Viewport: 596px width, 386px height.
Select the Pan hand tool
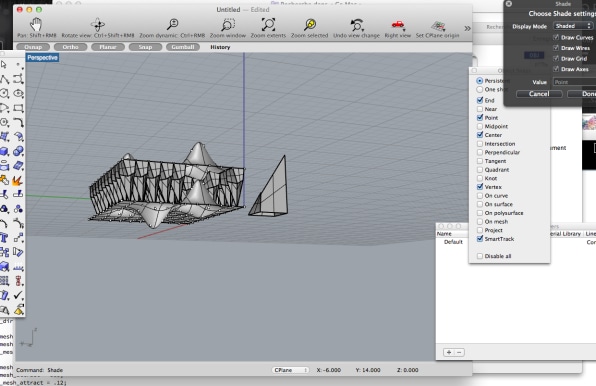tap(36, 25)
